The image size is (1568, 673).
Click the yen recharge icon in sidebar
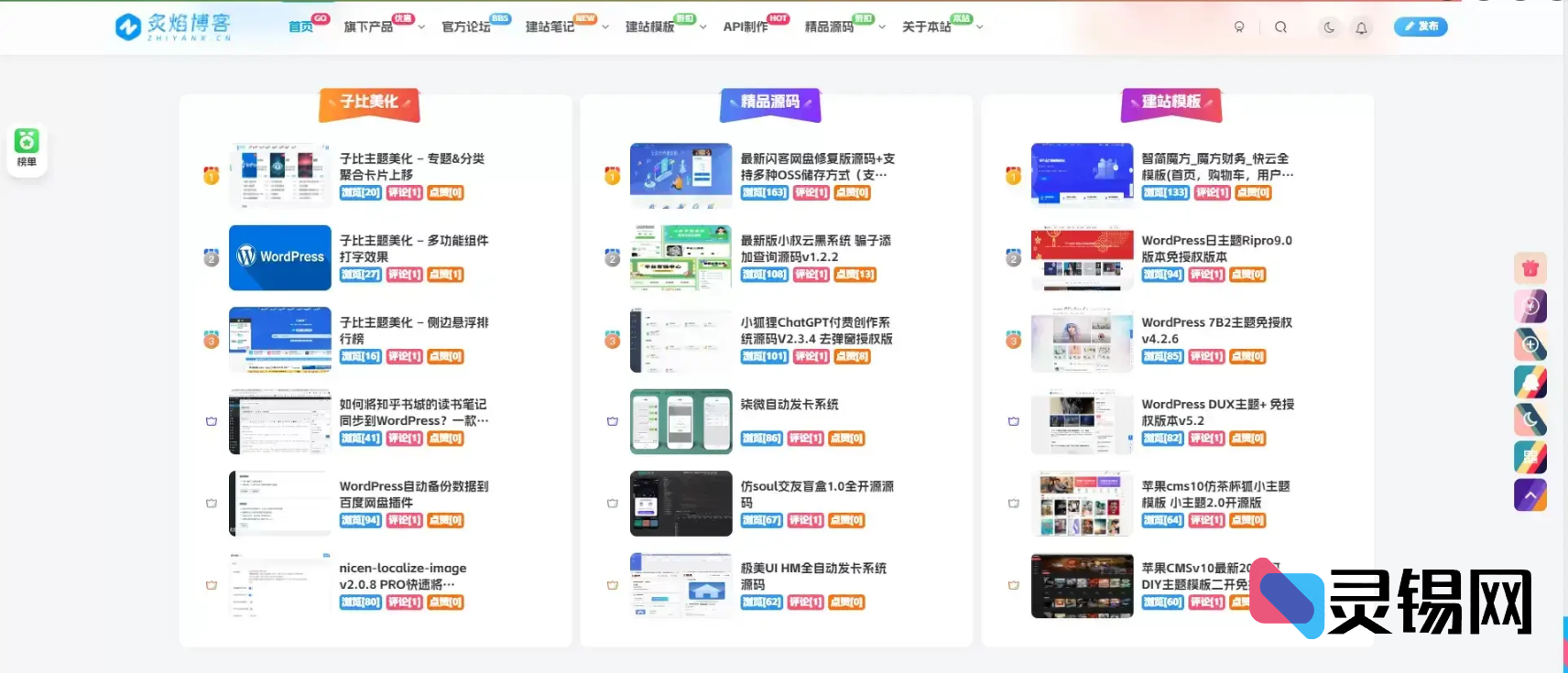pyautogui.click(x=1530, y=306)
